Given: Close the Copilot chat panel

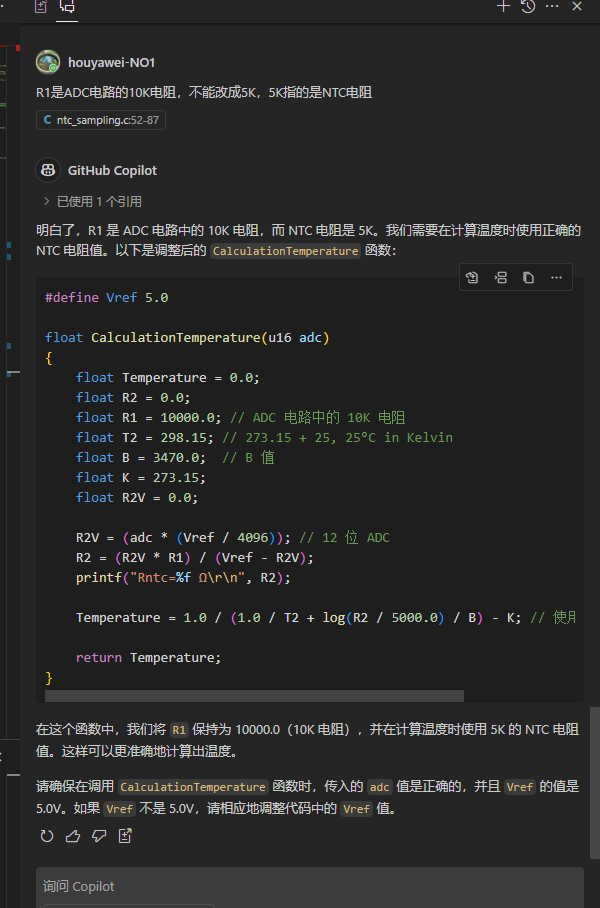Looking at the screenshot, I should tap(577, 6).
